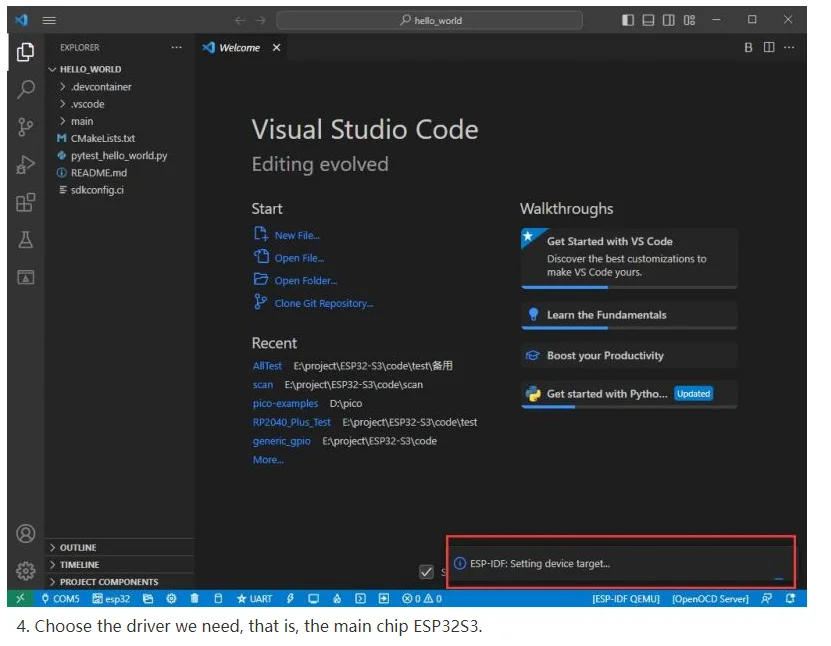Open SDK configuration gear in status bar

171,599
